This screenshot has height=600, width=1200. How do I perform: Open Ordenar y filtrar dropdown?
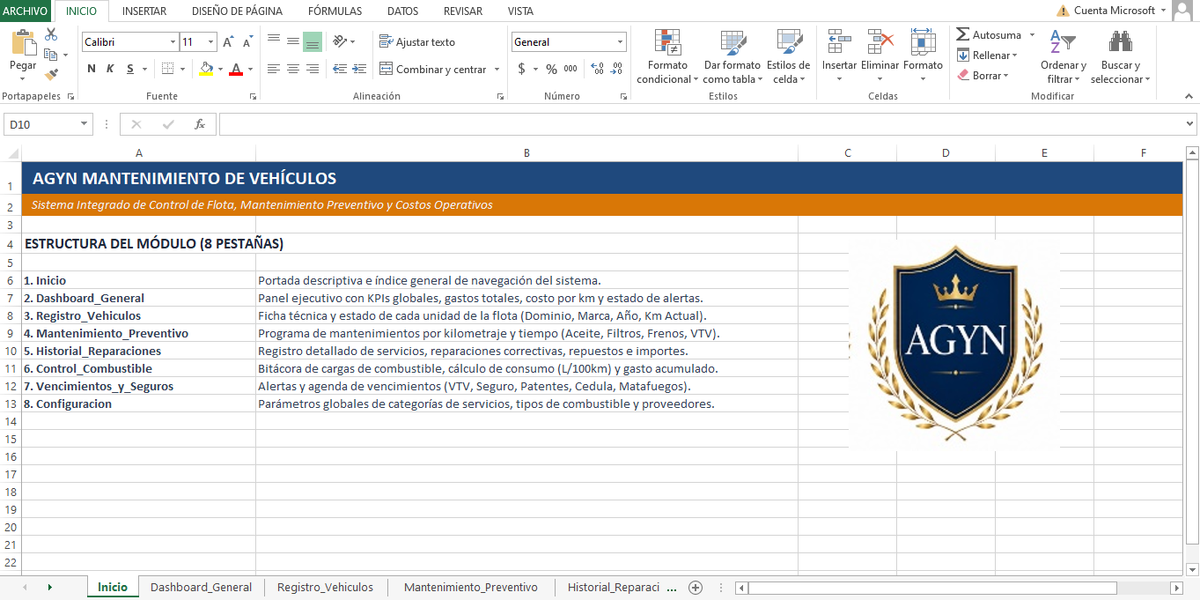click(1062, 56)
